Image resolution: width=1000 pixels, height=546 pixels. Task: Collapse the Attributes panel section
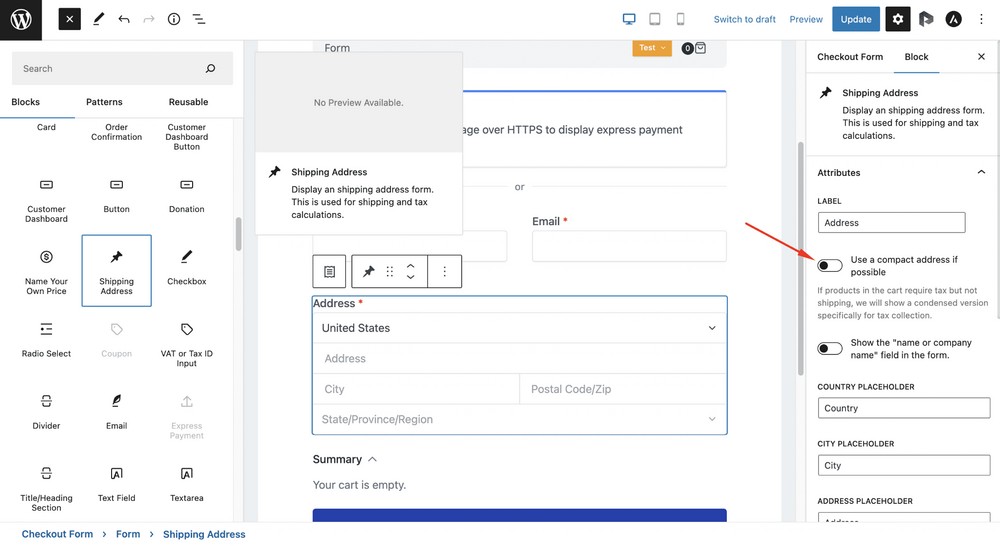[x=980, y=172]
